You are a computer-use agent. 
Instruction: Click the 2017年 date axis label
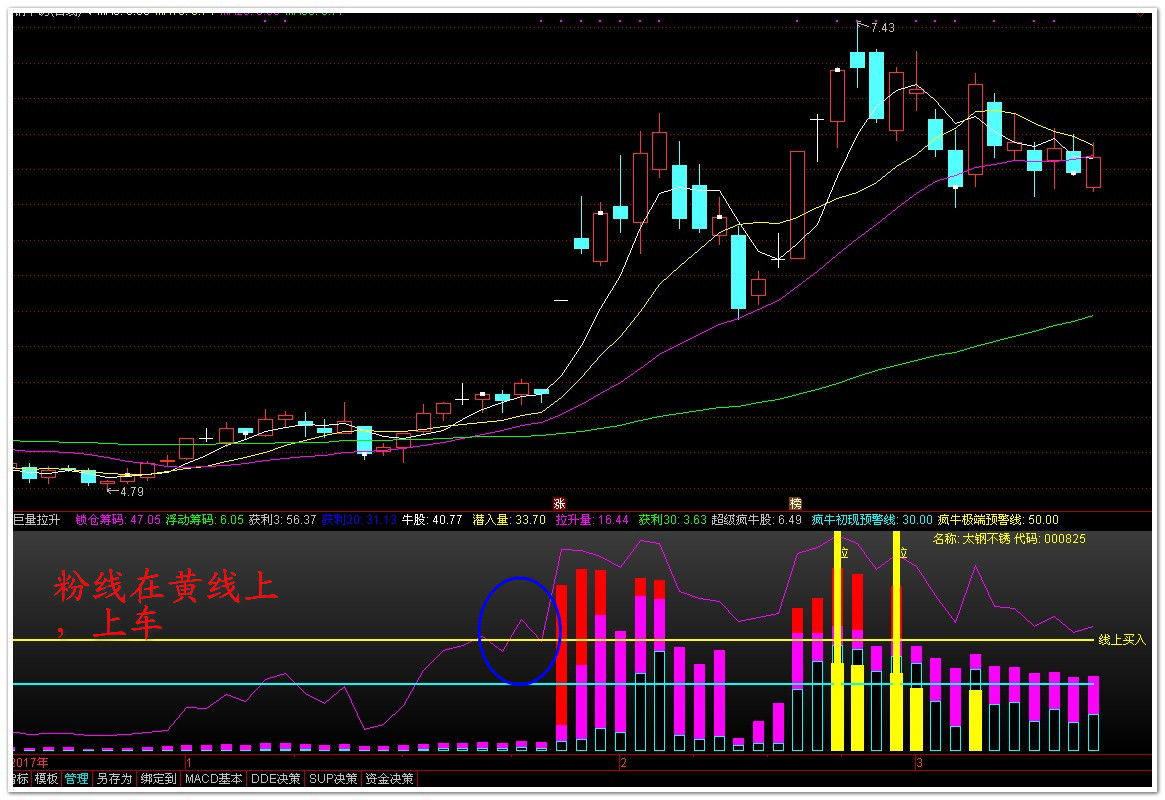31,762
